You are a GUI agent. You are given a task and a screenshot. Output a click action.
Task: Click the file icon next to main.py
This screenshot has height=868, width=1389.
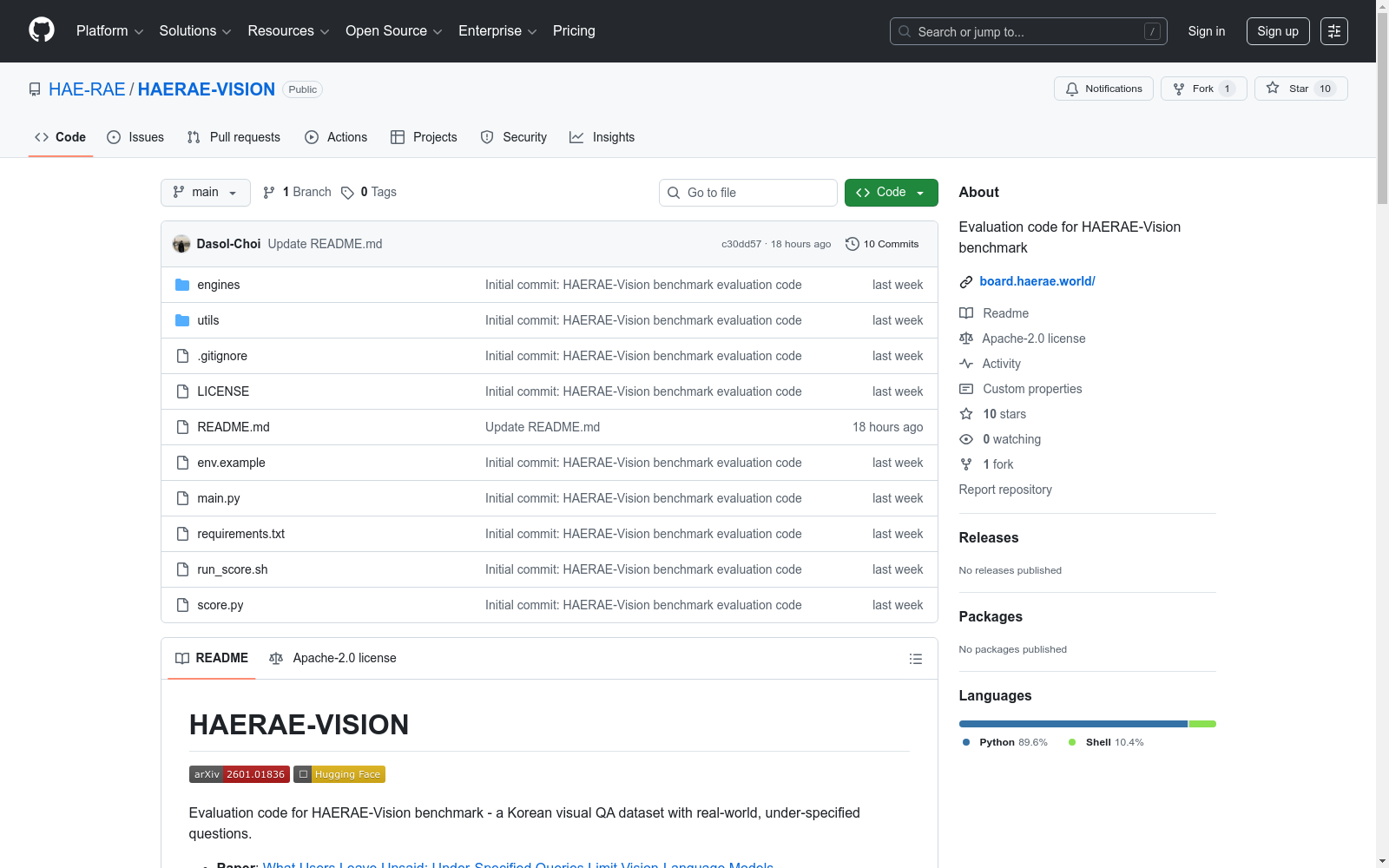[x=182, y=498]
